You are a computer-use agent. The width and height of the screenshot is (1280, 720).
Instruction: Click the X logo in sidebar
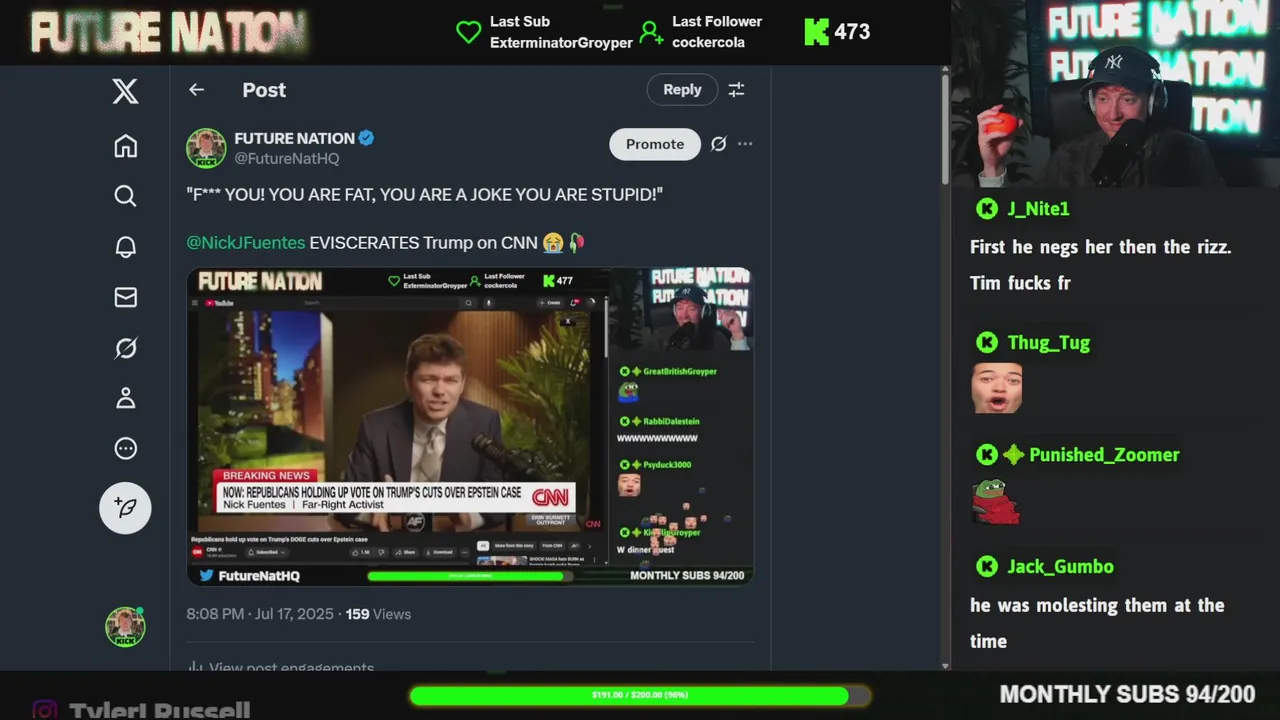pyautogui.click(x=125, y=92)
